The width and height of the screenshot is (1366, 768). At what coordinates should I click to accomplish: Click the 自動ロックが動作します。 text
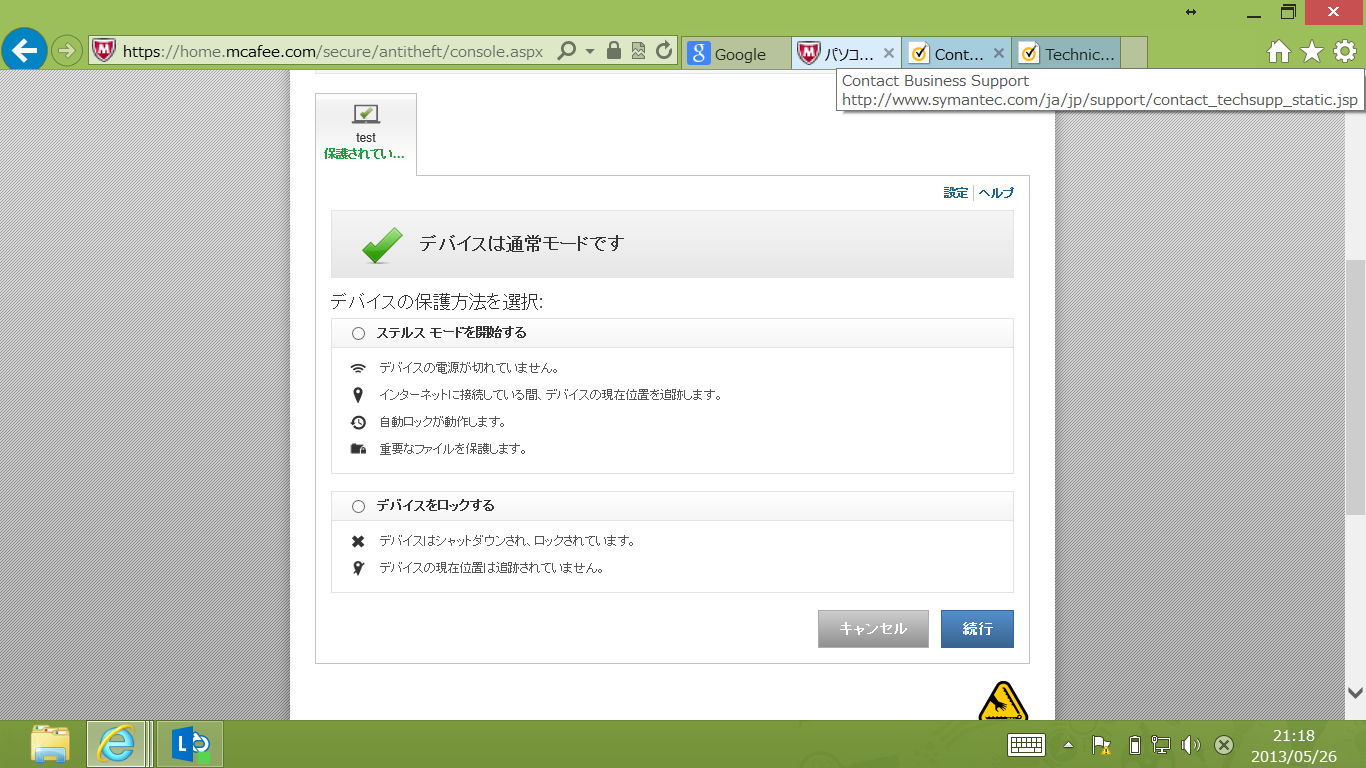point(443,422)
